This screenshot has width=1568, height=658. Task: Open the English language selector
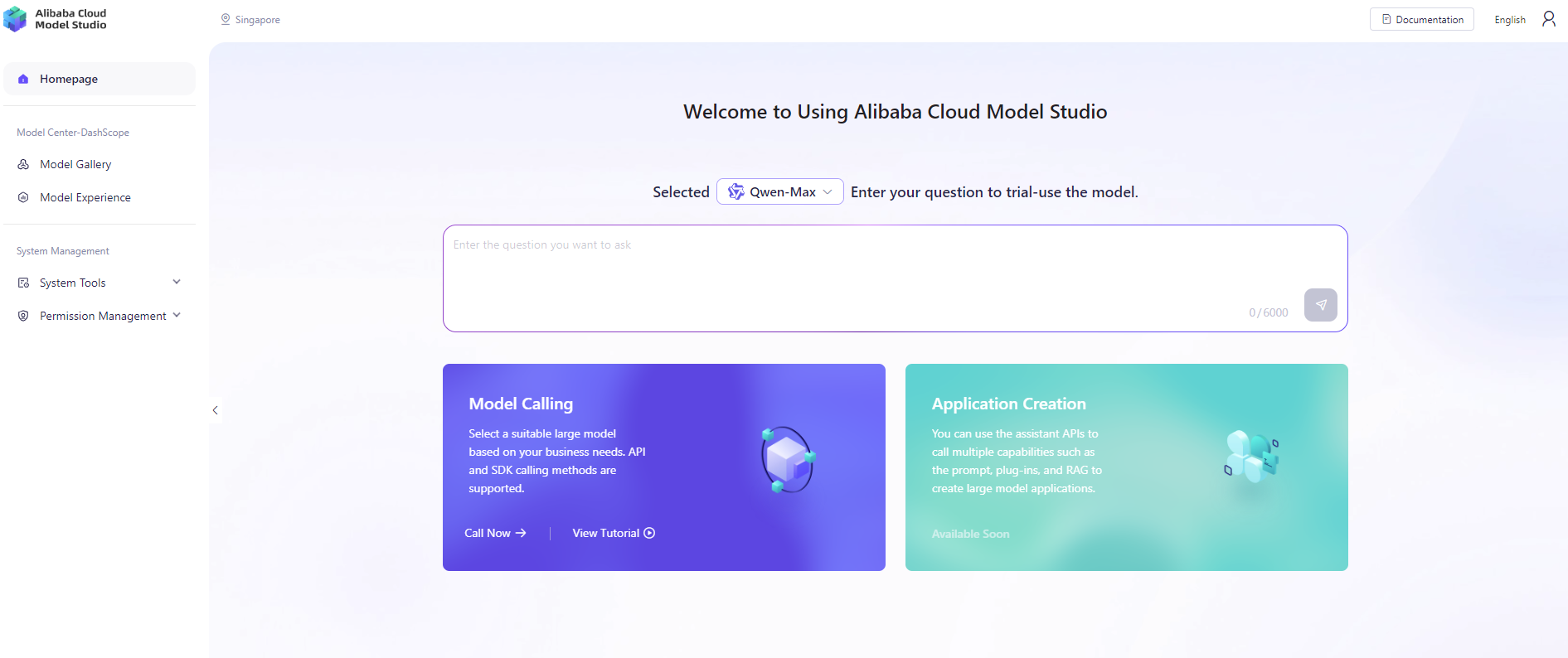(1510, 20)
